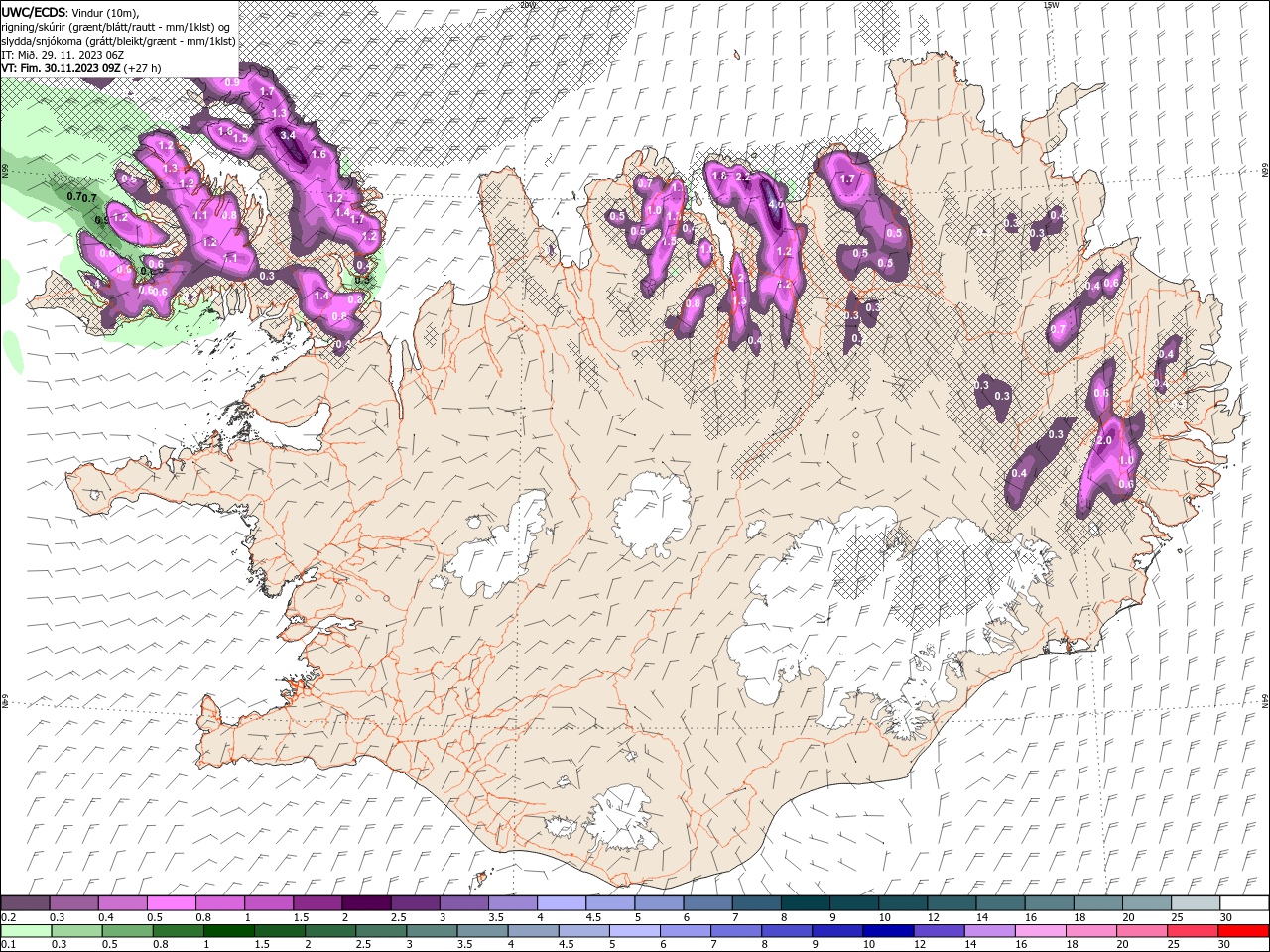Pick deep blue lower swatch between 10 and 12
The image size is (1270, 952).
[x=888, y=931]
